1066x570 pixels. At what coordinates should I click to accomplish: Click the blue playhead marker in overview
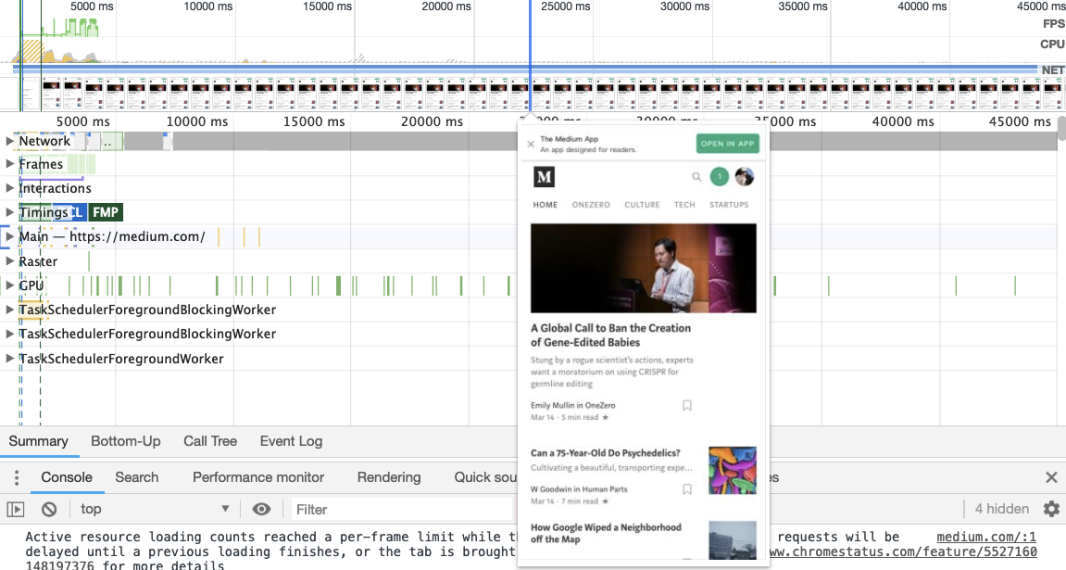tap(530, 56)
